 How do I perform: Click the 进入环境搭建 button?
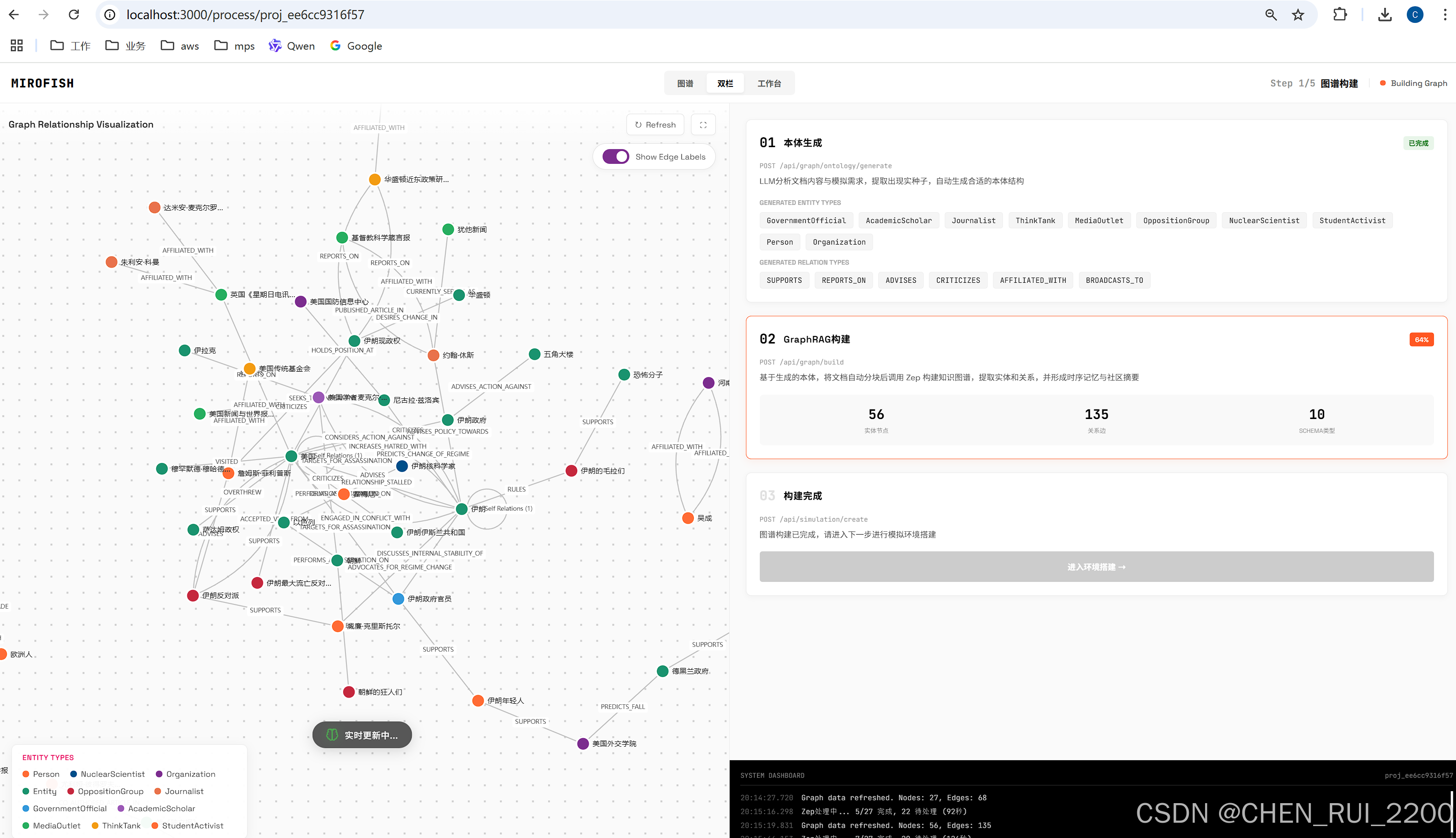click(1096, 567)
